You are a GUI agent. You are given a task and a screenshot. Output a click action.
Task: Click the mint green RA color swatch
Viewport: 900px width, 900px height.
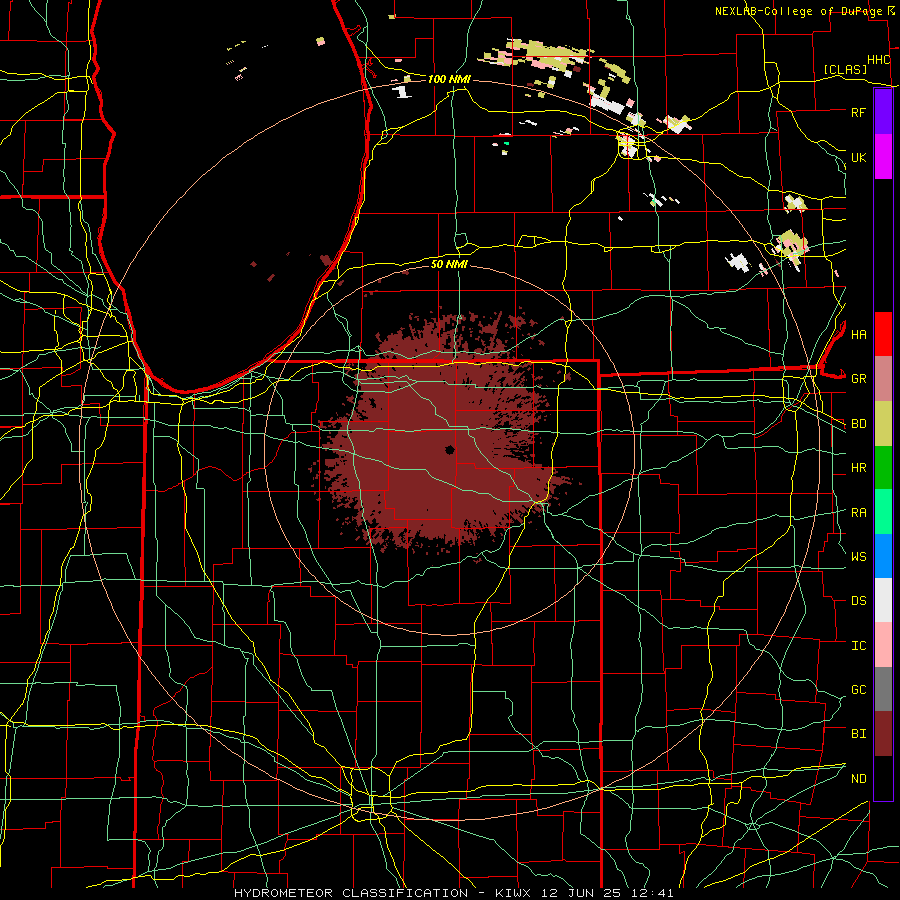click(883, 512)
